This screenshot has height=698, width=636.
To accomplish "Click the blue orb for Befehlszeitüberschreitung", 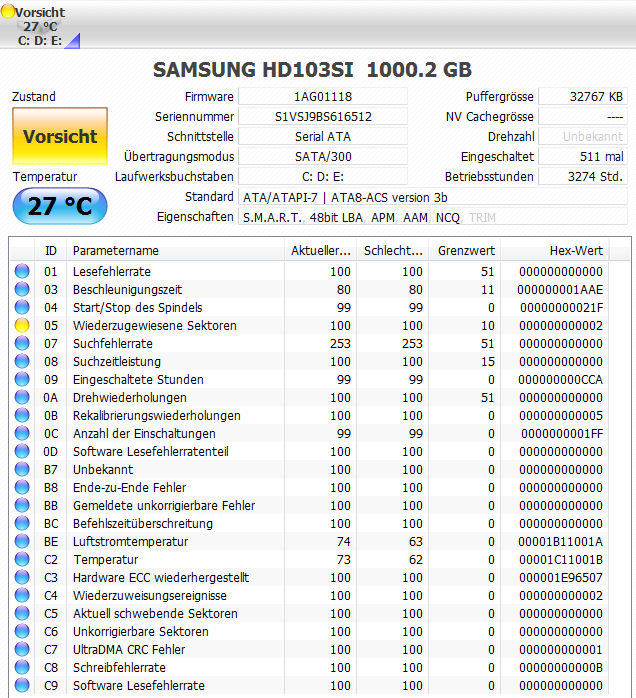I will pyautogui.click(x=22, y=524).
